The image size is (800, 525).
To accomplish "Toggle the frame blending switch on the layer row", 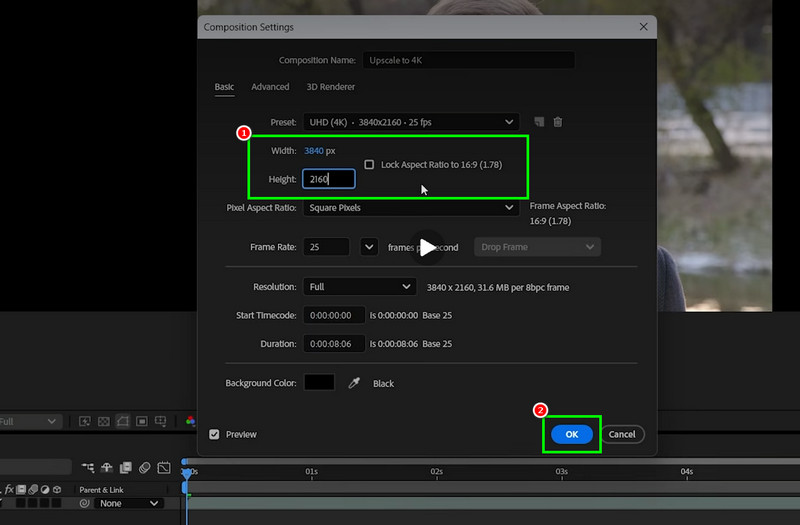I will 21,503.
